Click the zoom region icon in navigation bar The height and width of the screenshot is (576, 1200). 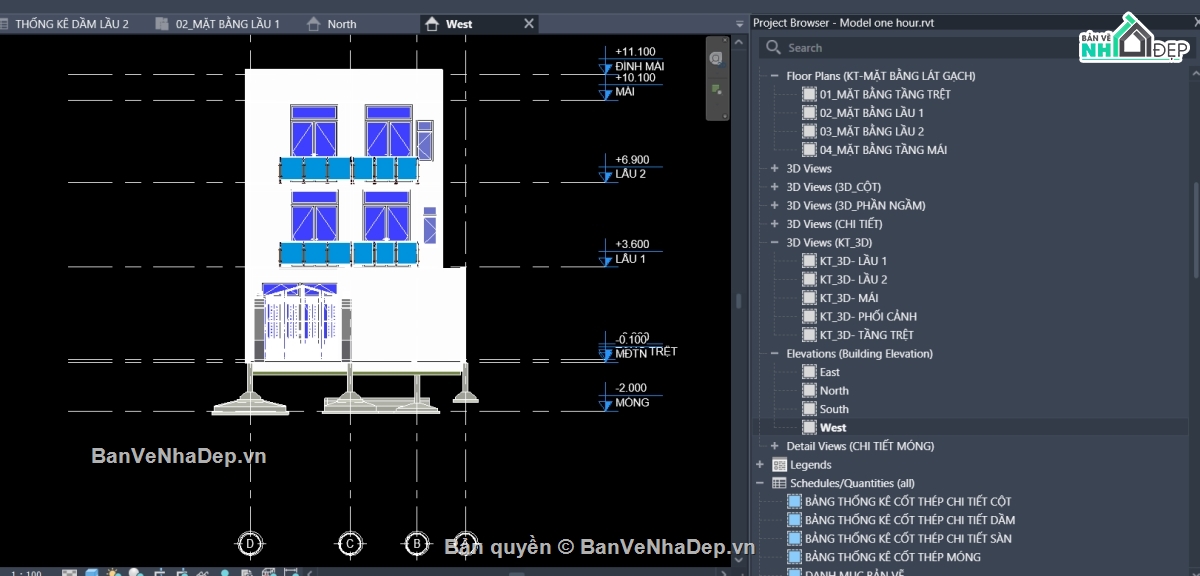(717, 89)
